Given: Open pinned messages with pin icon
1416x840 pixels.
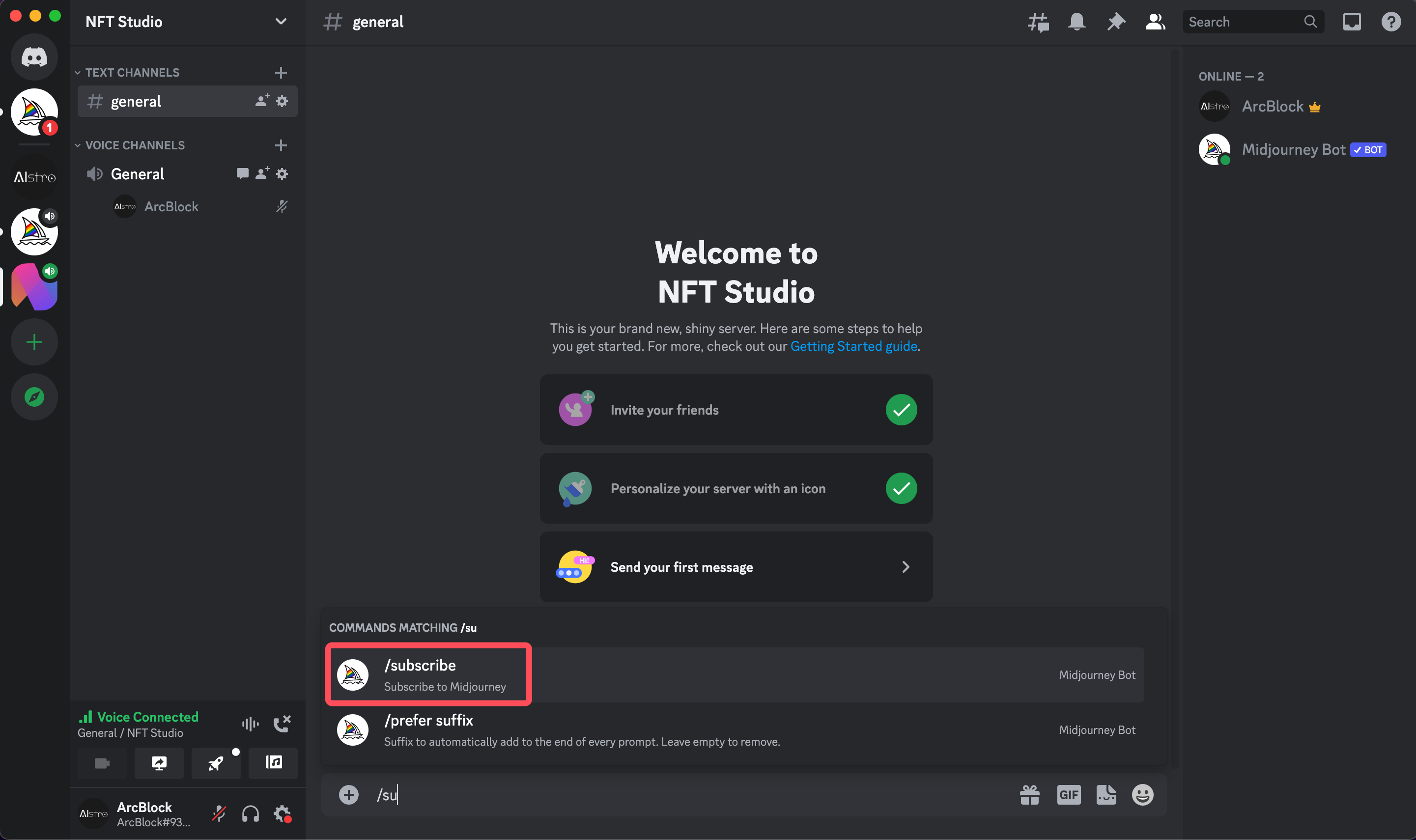Looking at the screenshot, I should [1115, 22].
